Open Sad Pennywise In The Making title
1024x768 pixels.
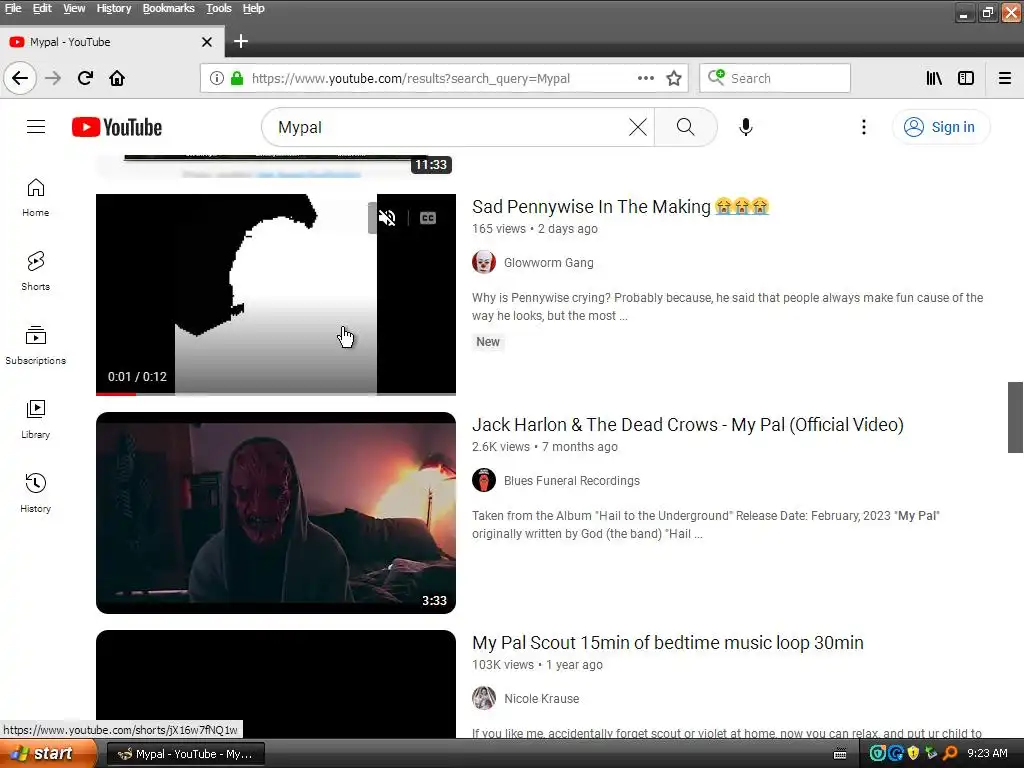(x=620, y=207)
